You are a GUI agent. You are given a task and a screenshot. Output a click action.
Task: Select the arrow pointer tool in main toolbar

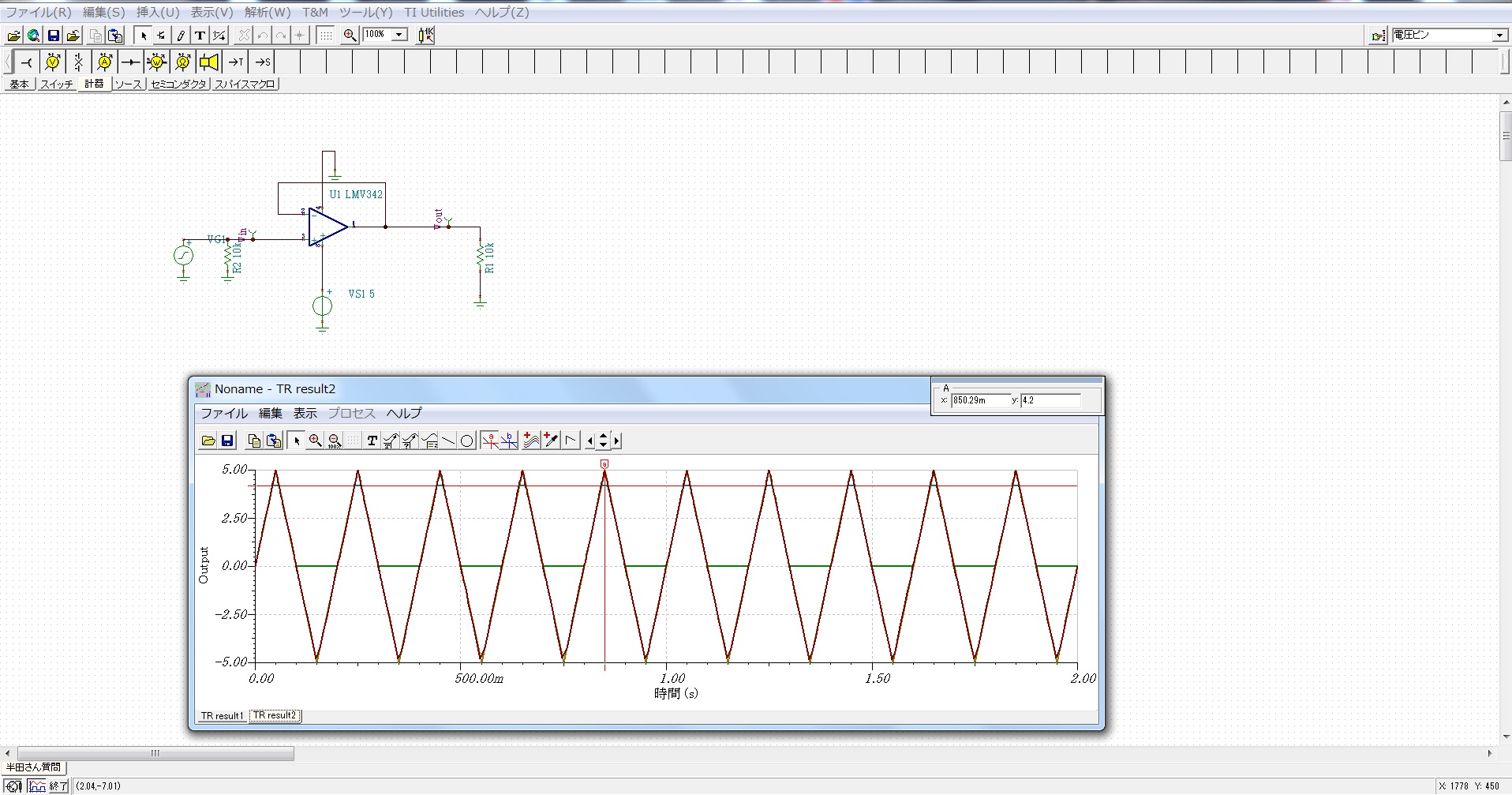tap(143, 36)
